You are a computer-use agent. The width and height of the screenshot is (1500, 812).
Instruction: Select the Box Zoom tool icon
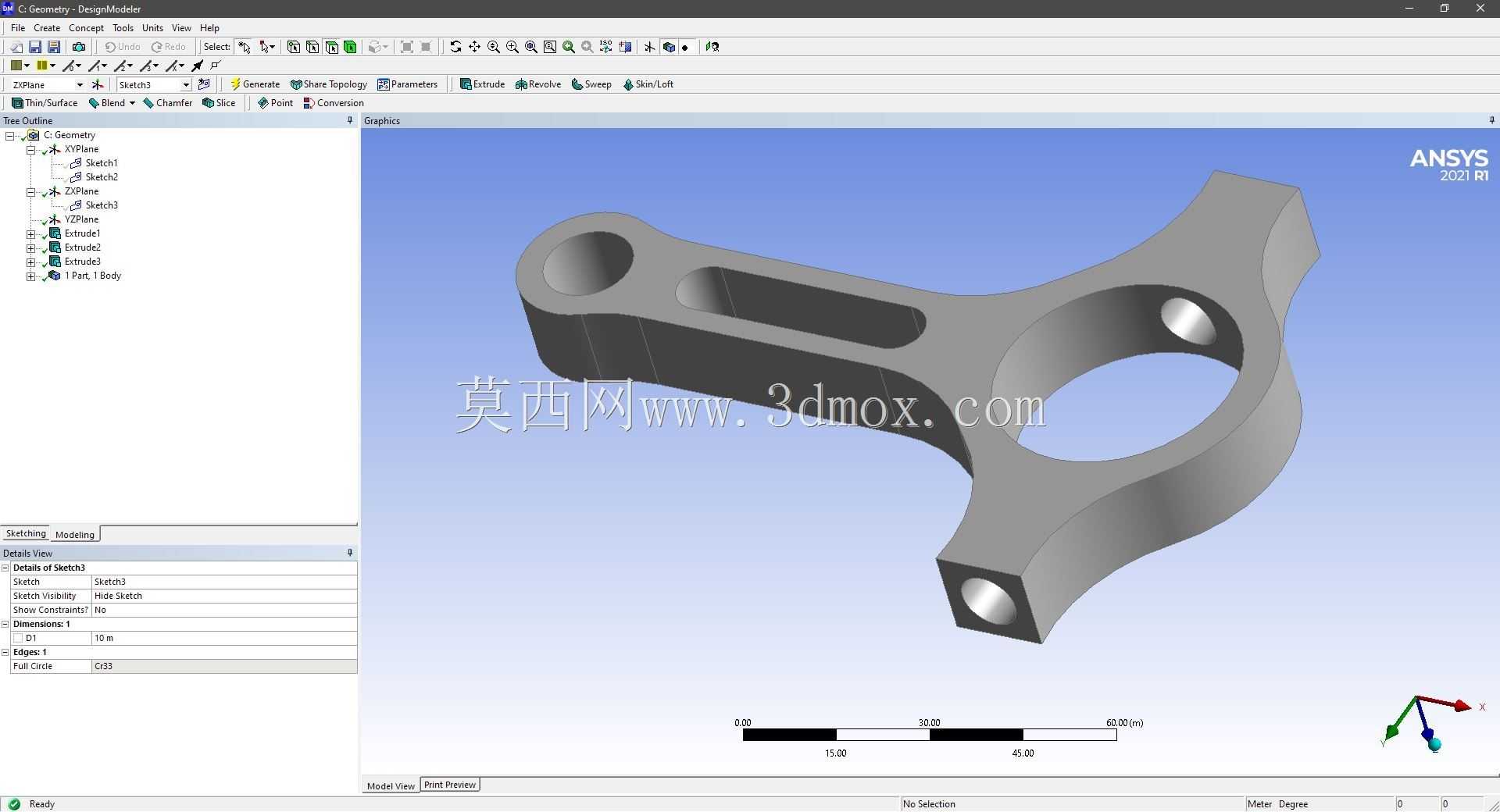pyautogui.click(x=512, y=47)
